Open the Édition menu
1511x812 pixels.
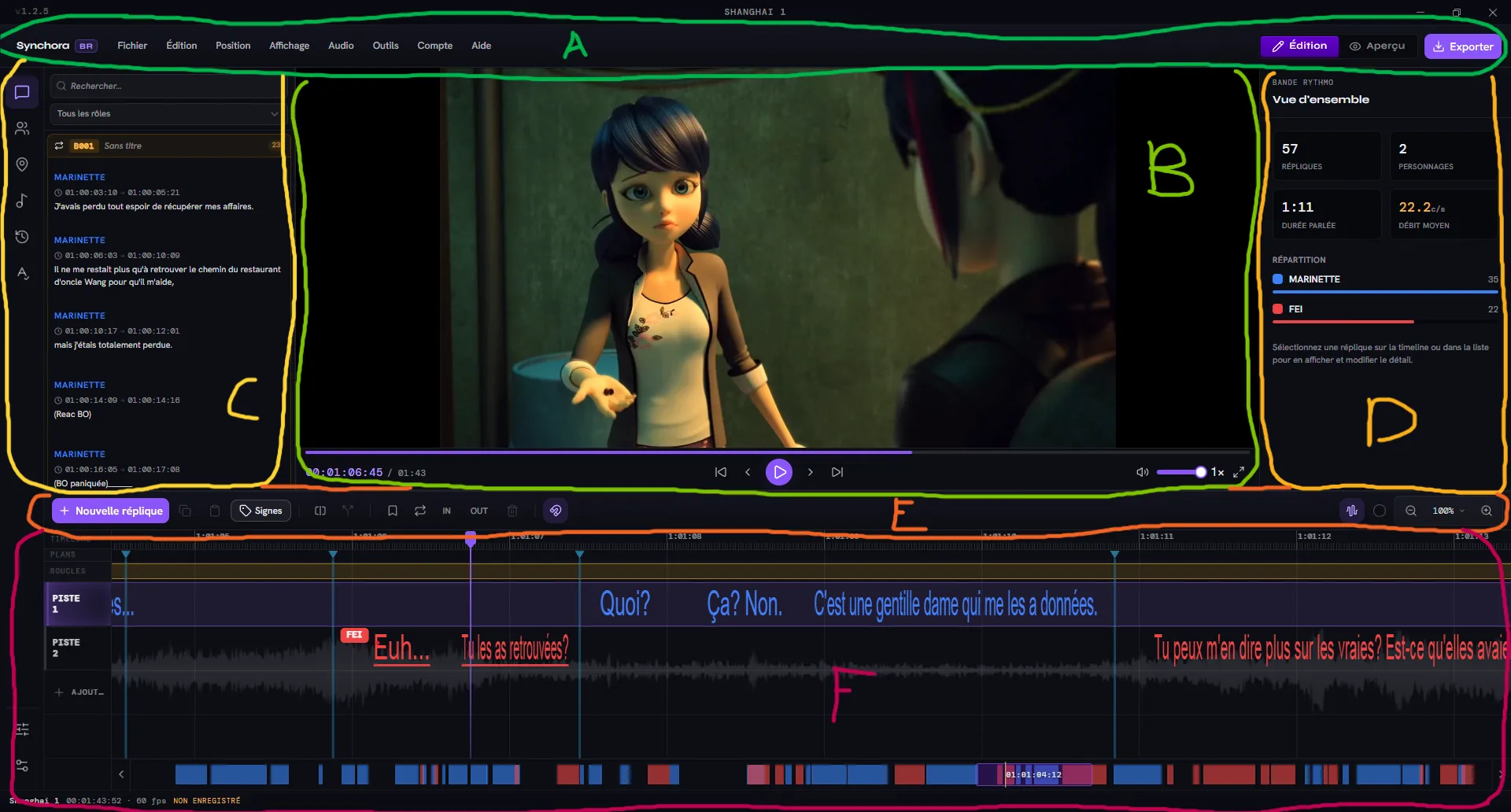tap(182, 46)
